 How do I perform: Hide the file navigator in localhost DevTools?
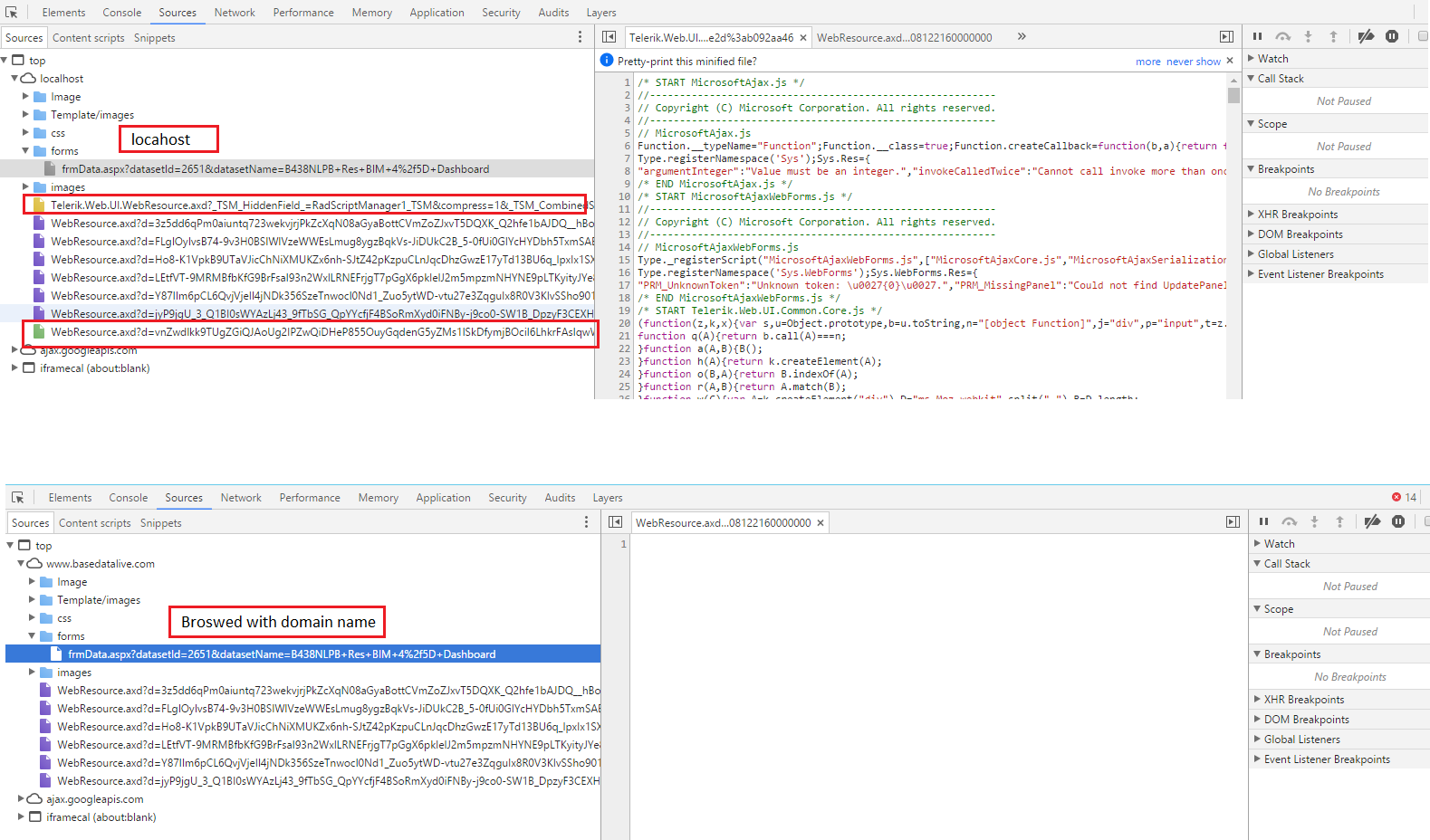coord(609,37)
